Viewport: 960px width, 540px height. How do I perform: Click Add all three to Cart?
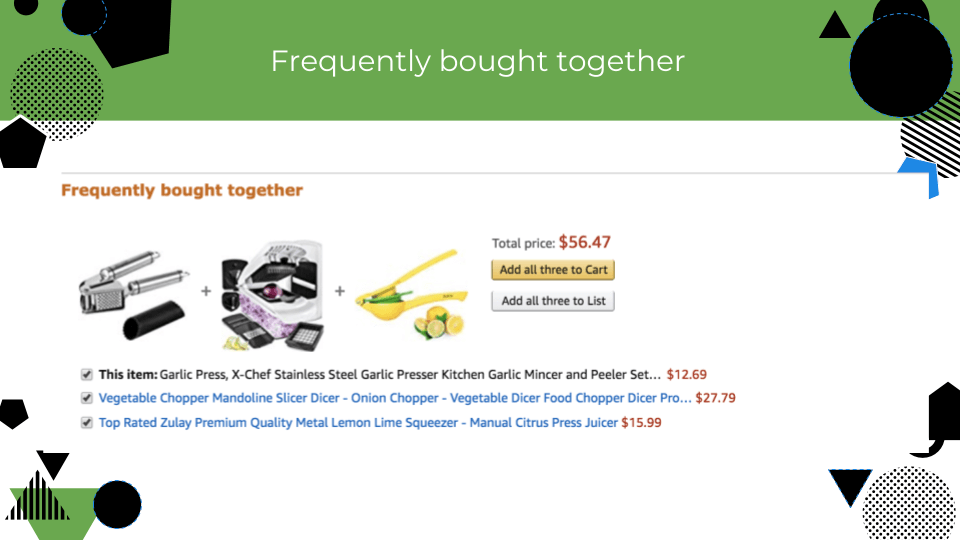(x=553, y=270)
